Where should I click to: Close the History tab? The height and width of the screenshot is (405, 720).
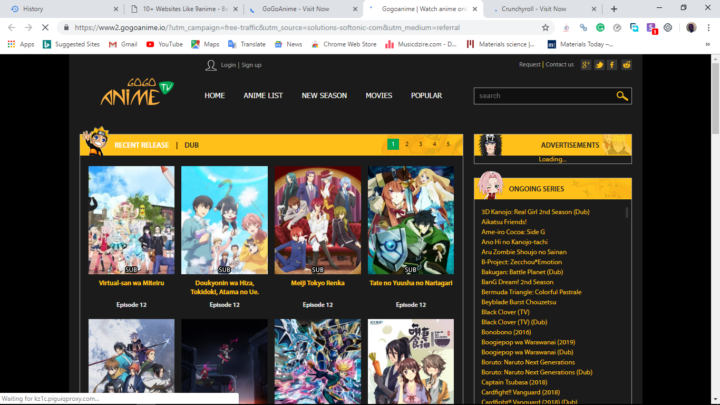[116, 9]
